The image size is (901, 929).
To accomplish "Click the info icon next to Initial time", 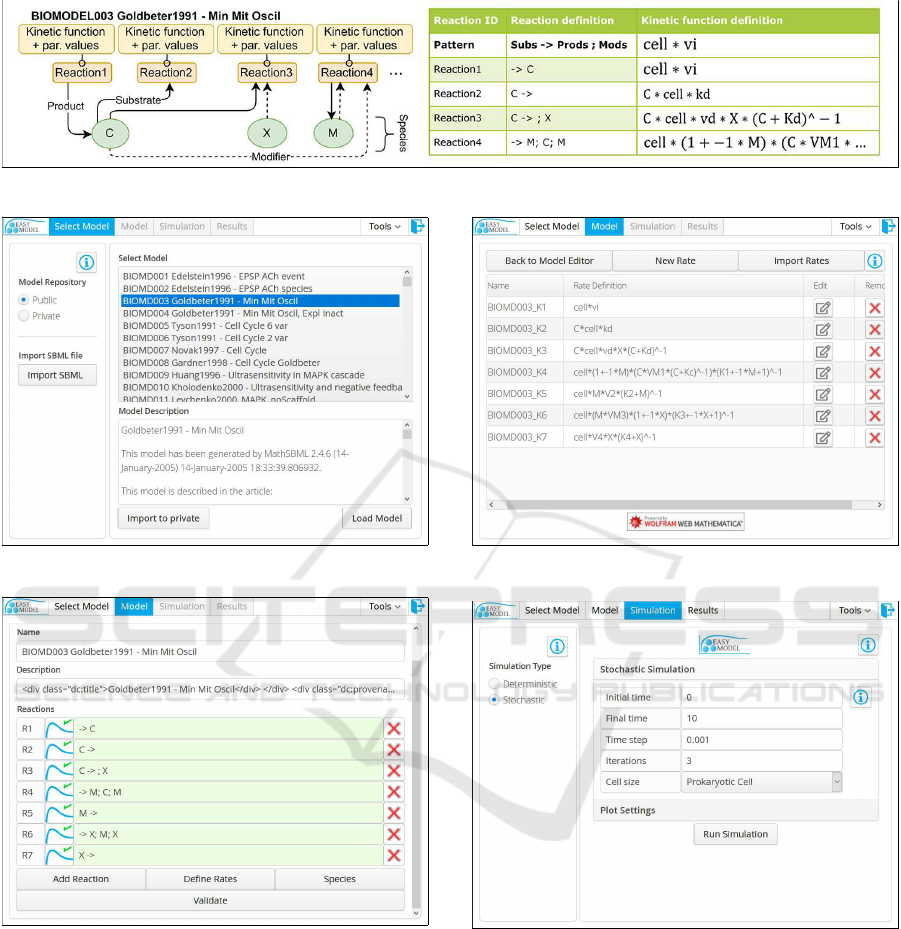I will pos(860,697).
